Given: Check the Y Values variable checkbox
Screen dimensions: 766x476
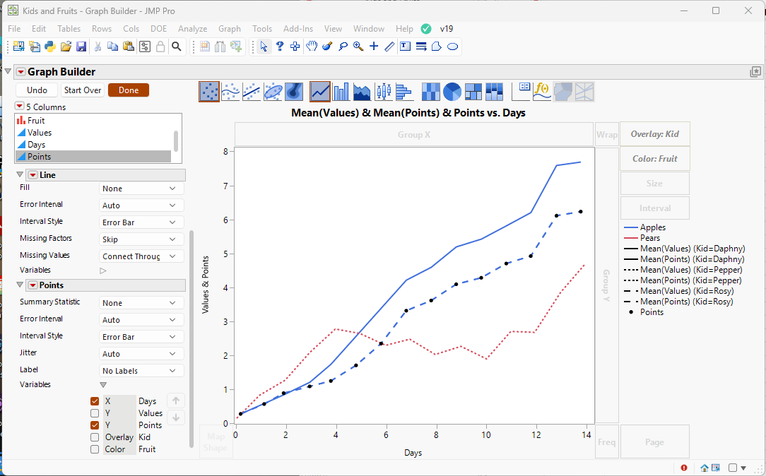Looking at the screenshot, I should (x=95, y=413).
